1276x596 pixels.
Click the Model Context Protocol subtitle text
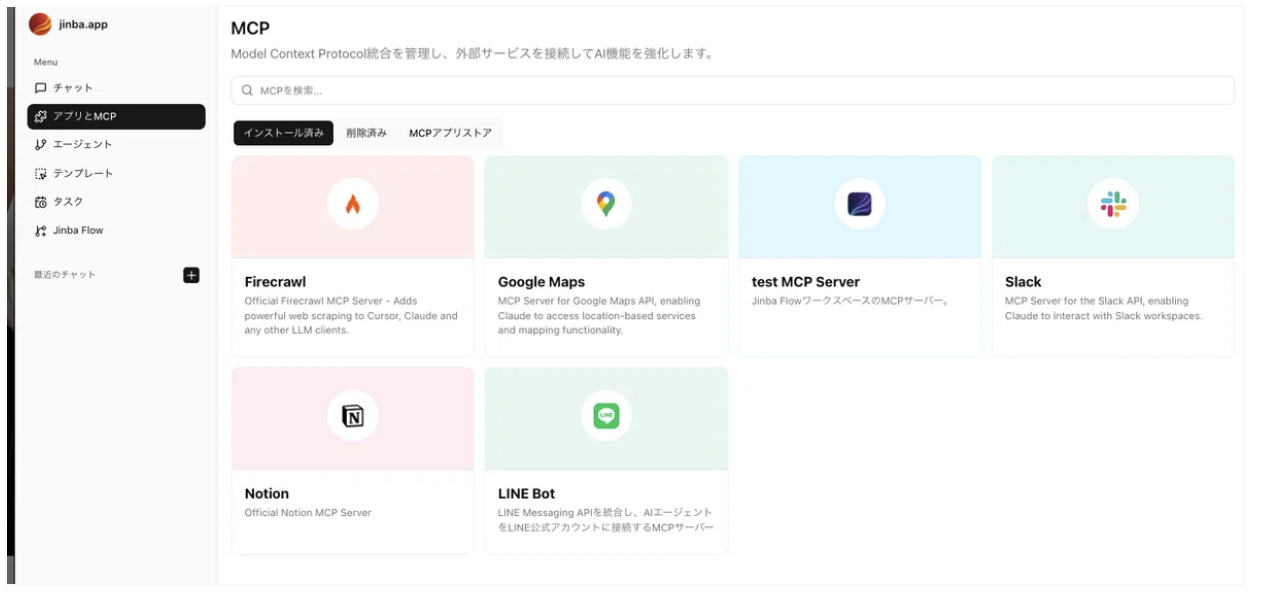tap(472, 54)
